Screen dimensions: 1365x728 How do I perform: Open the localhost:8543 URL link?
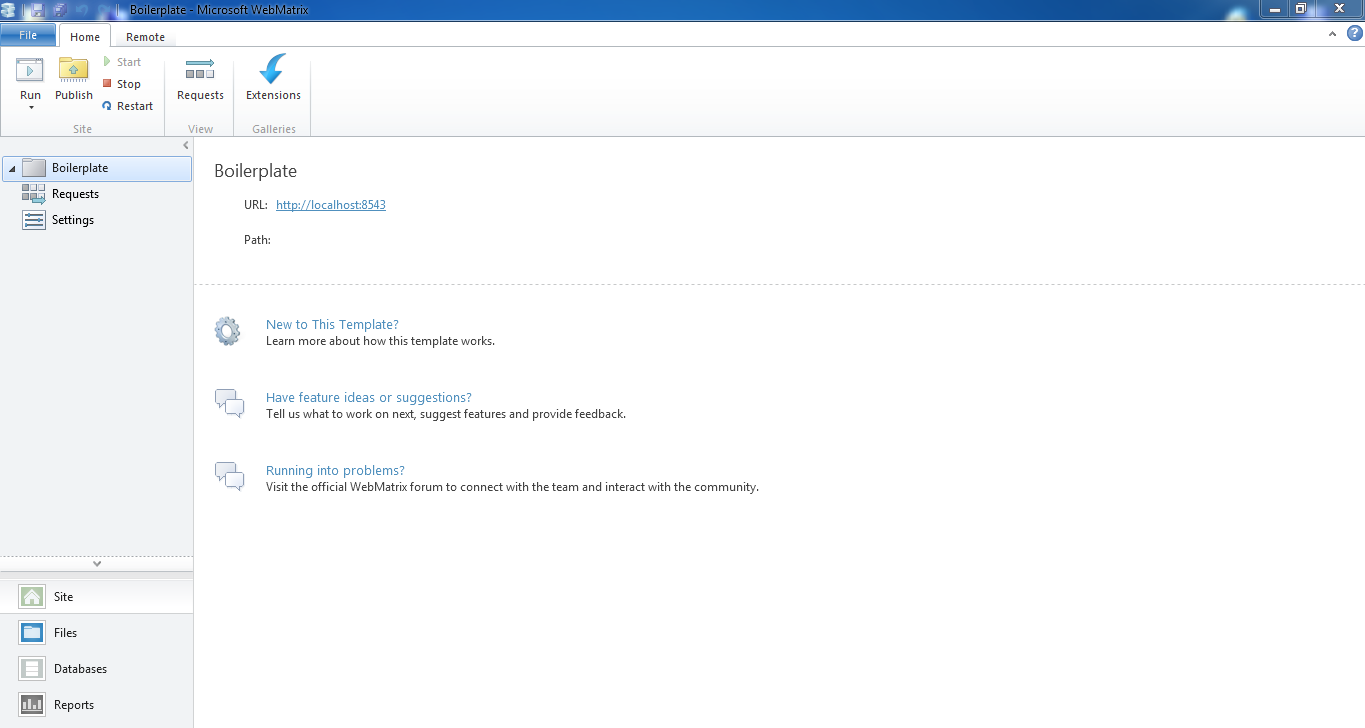point(330,205)
